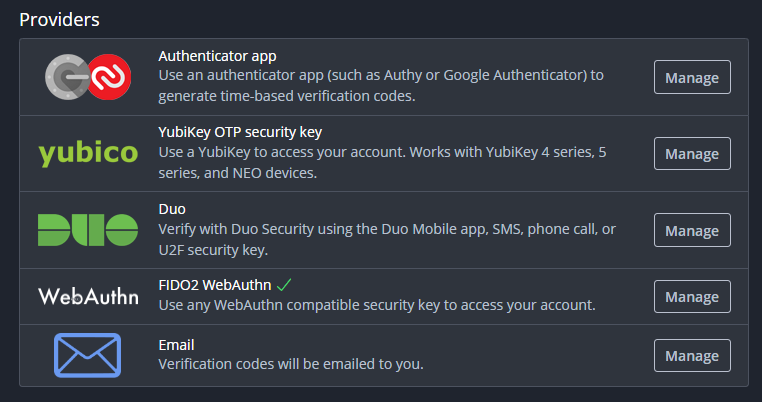
Task: Click the FIDO2 WebAuthn title text
Action: pyautogui.click(x=214, y=285)
